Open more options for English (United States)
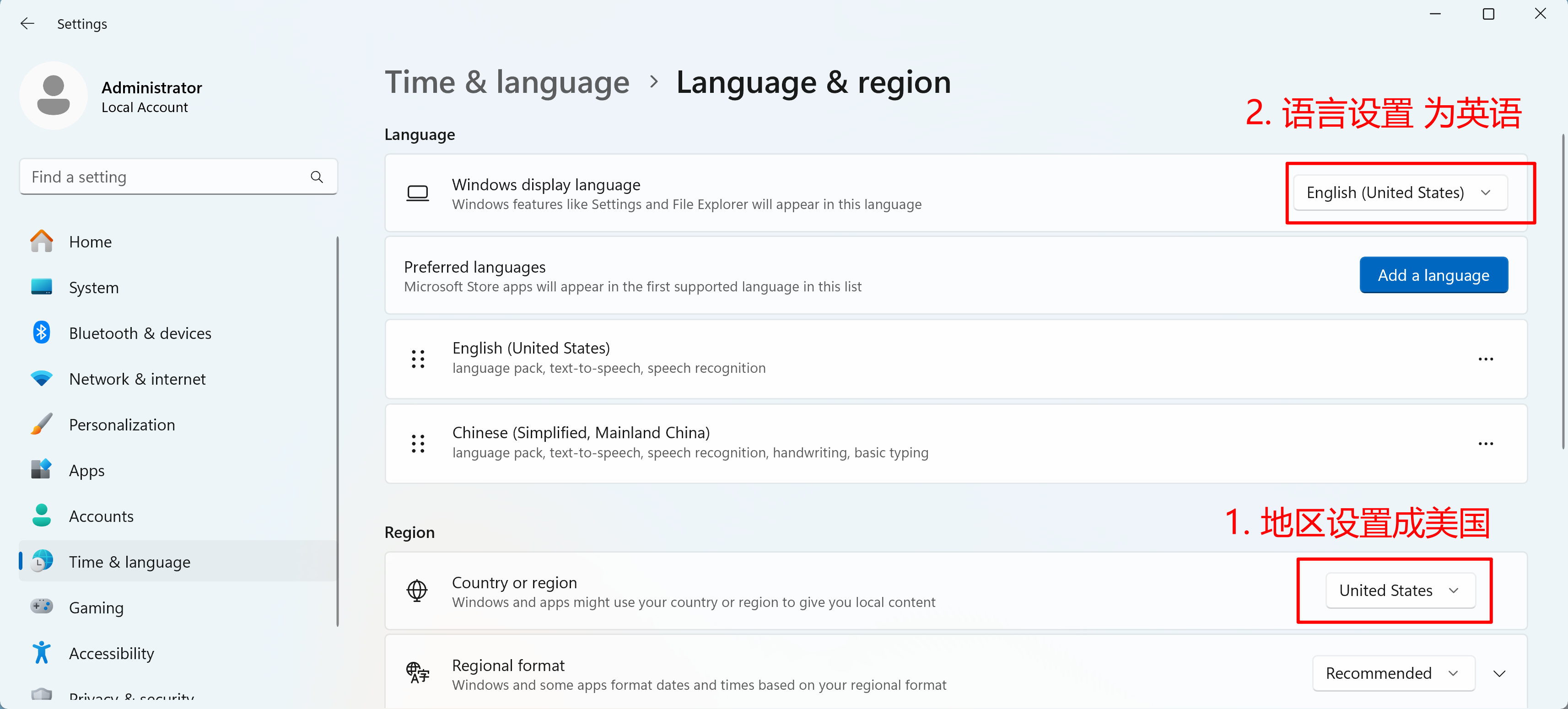Viewport: 1568px width, 709px height. (x=1486, y=359)
